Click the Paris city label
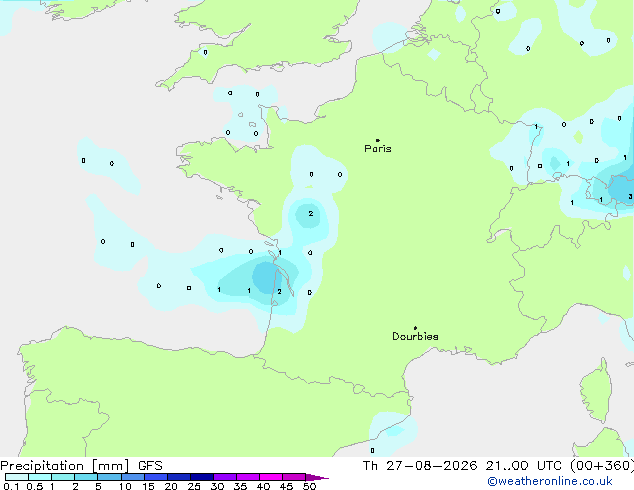 (x=378, y=149)
